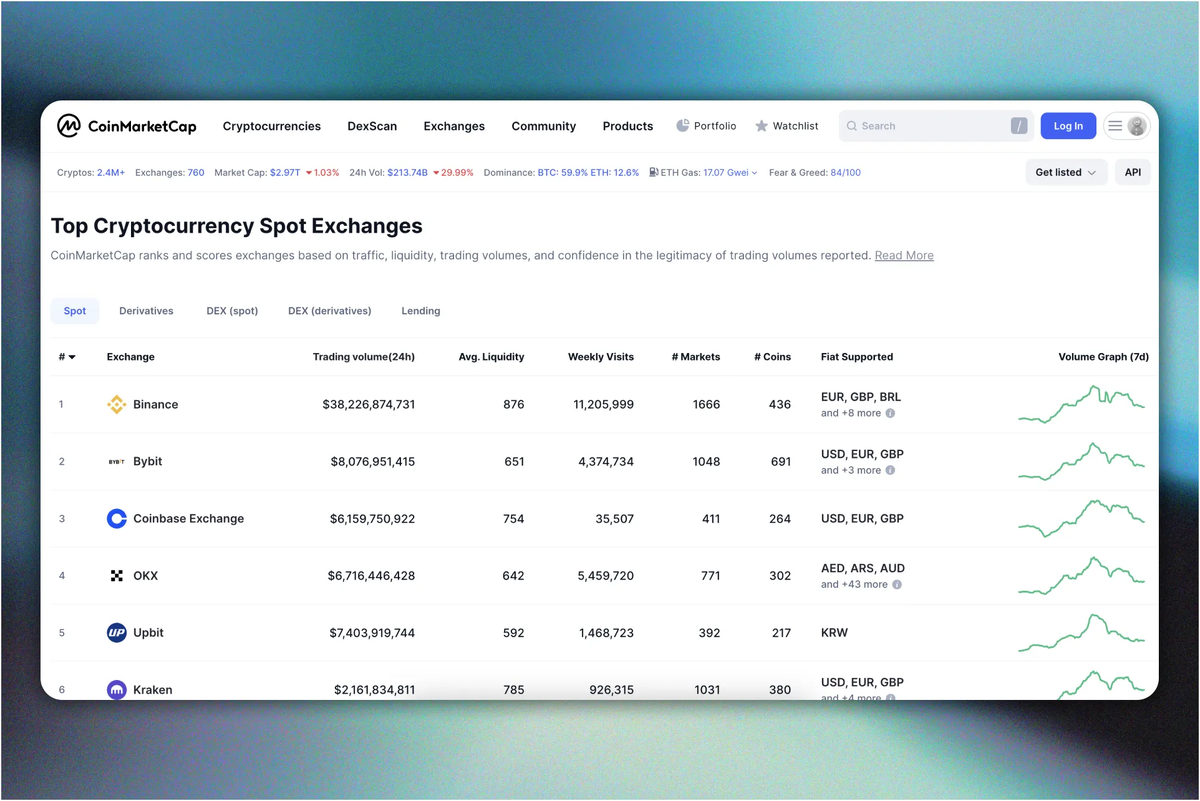Sort by rank using the # column arrow

pyautogui.click(x=72, y=357)
